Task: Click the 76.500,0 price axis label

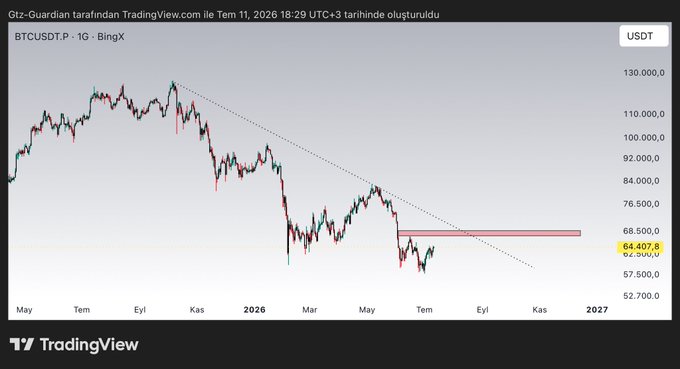Action: tap(641, 204)
